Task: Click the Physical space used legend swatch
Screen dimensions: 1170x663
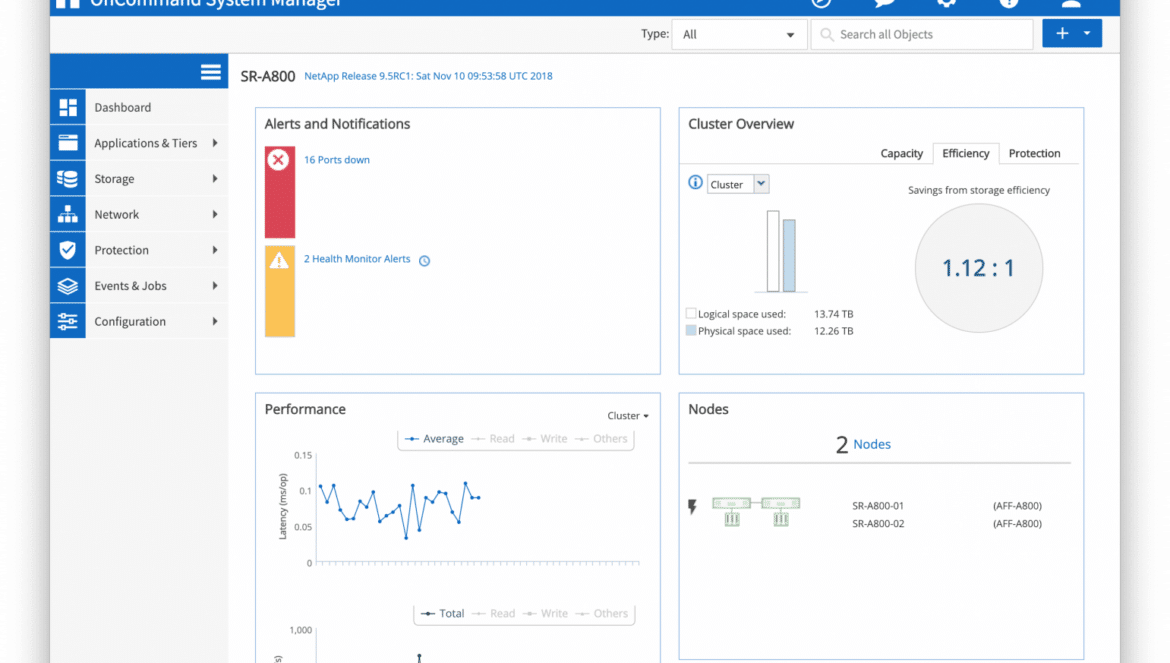Action: [x=691, y=330]
